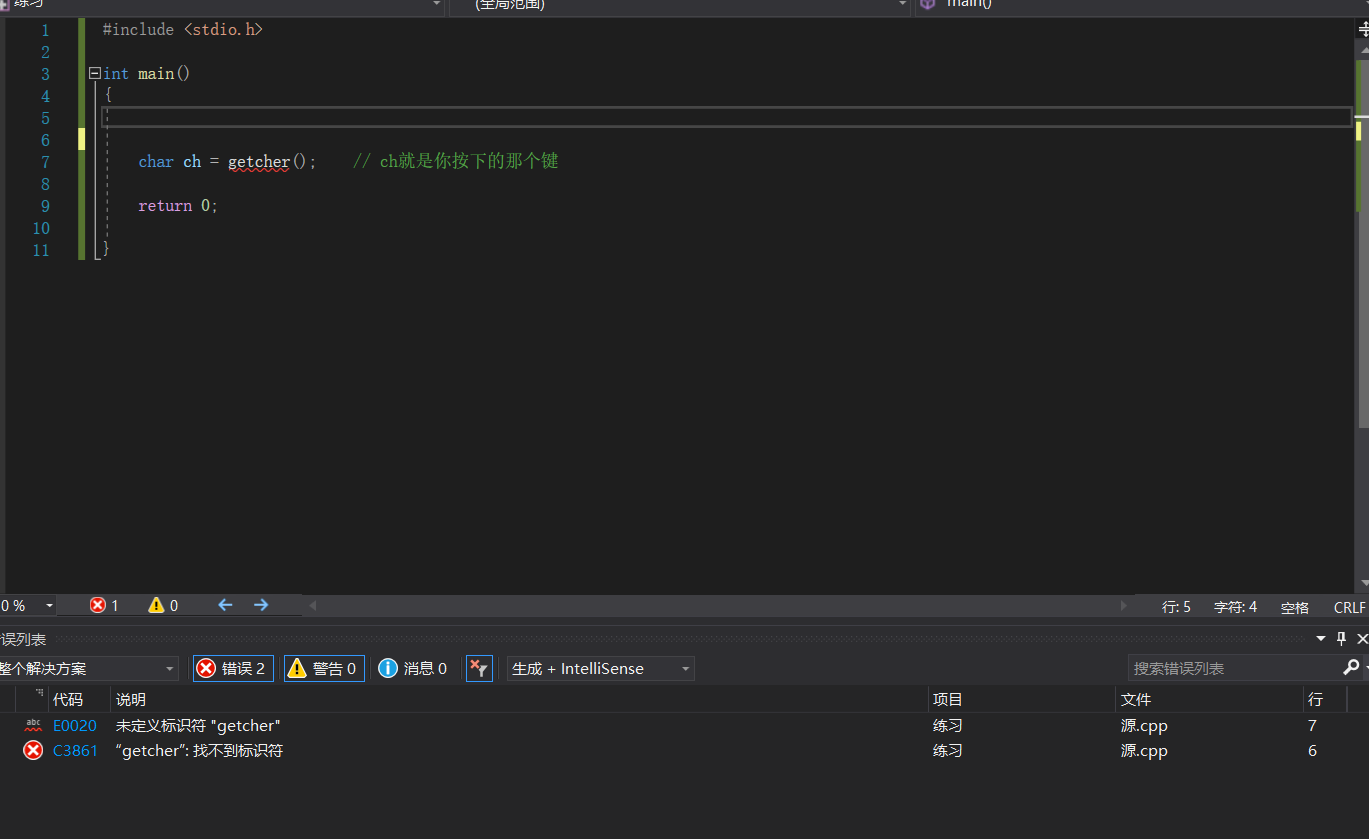Click the yellow warning count indicator under editor

click(x=163, y=605)
